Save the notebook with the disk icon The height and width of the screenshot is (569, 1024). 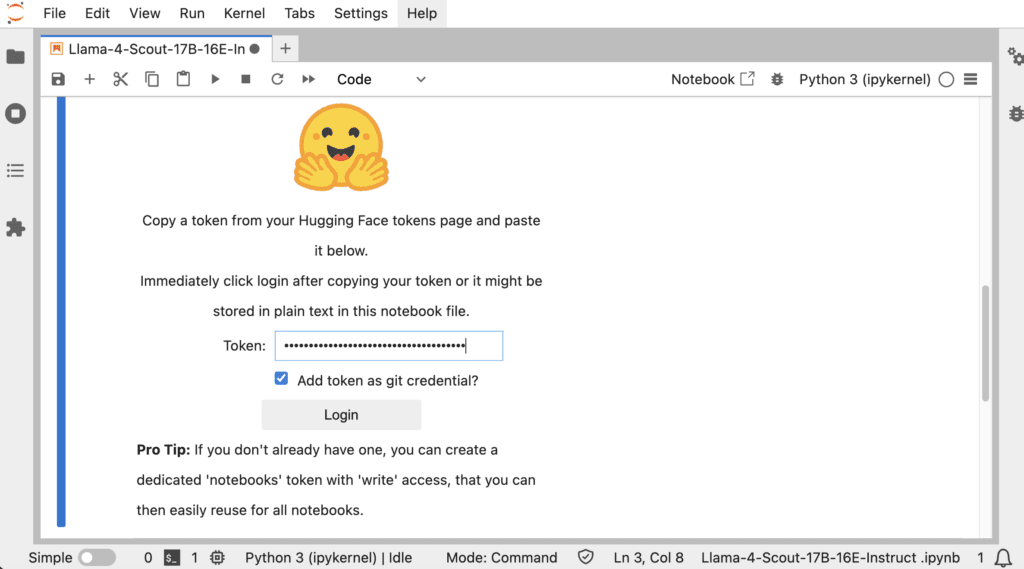click(58, 79)
